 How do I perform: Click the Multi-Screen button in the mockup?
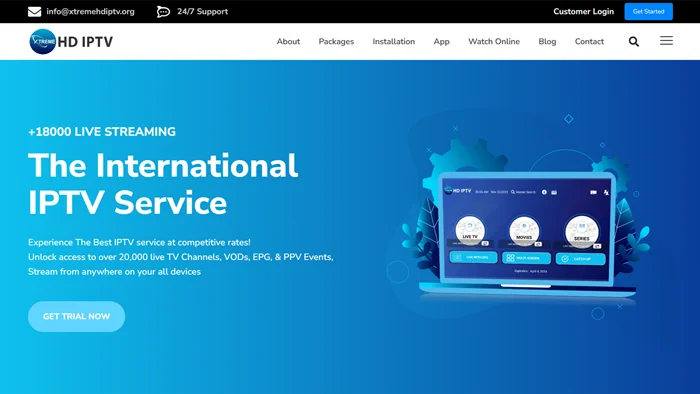point(526,258)
